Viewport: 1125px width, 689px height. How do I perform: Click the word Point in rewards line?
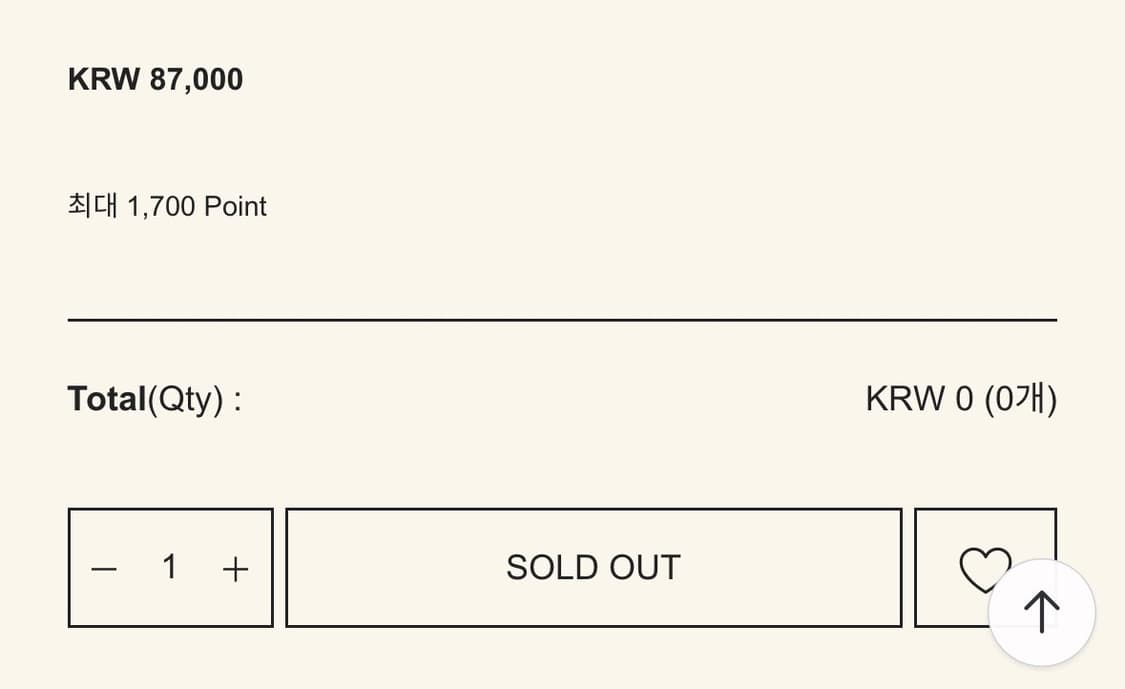point(235,207)
